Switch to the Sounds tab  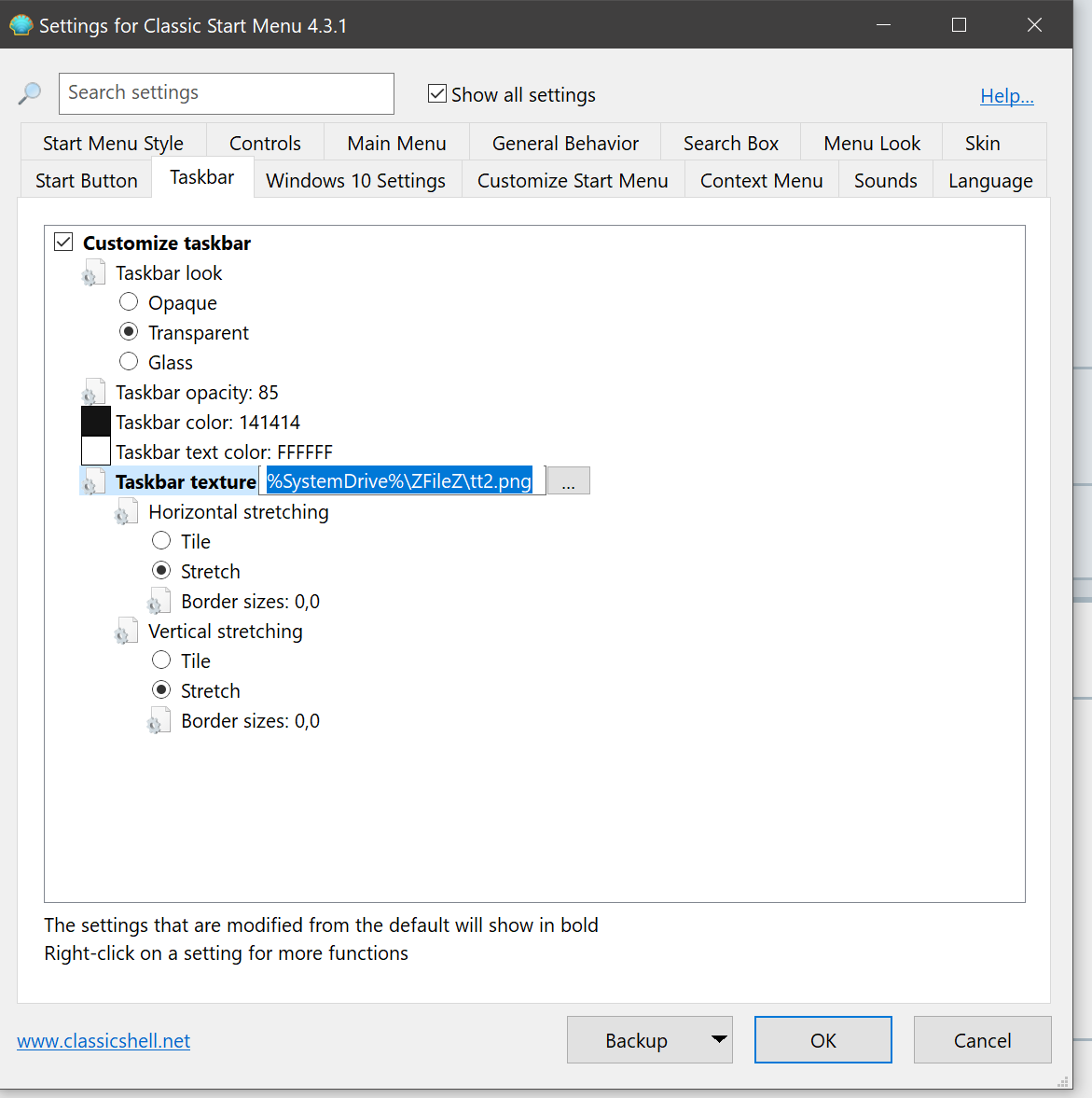[886, 180]
